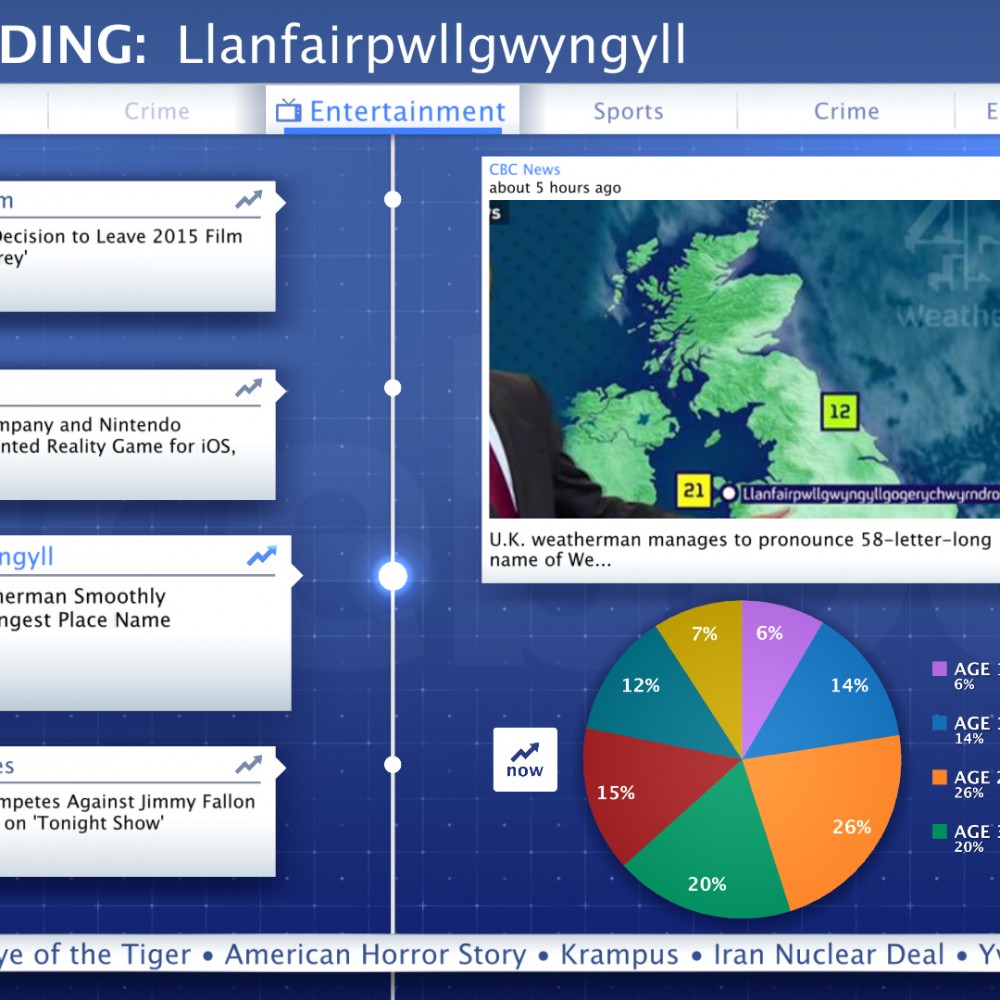Click the purple legend swatch for 6%

coord(939,668)
